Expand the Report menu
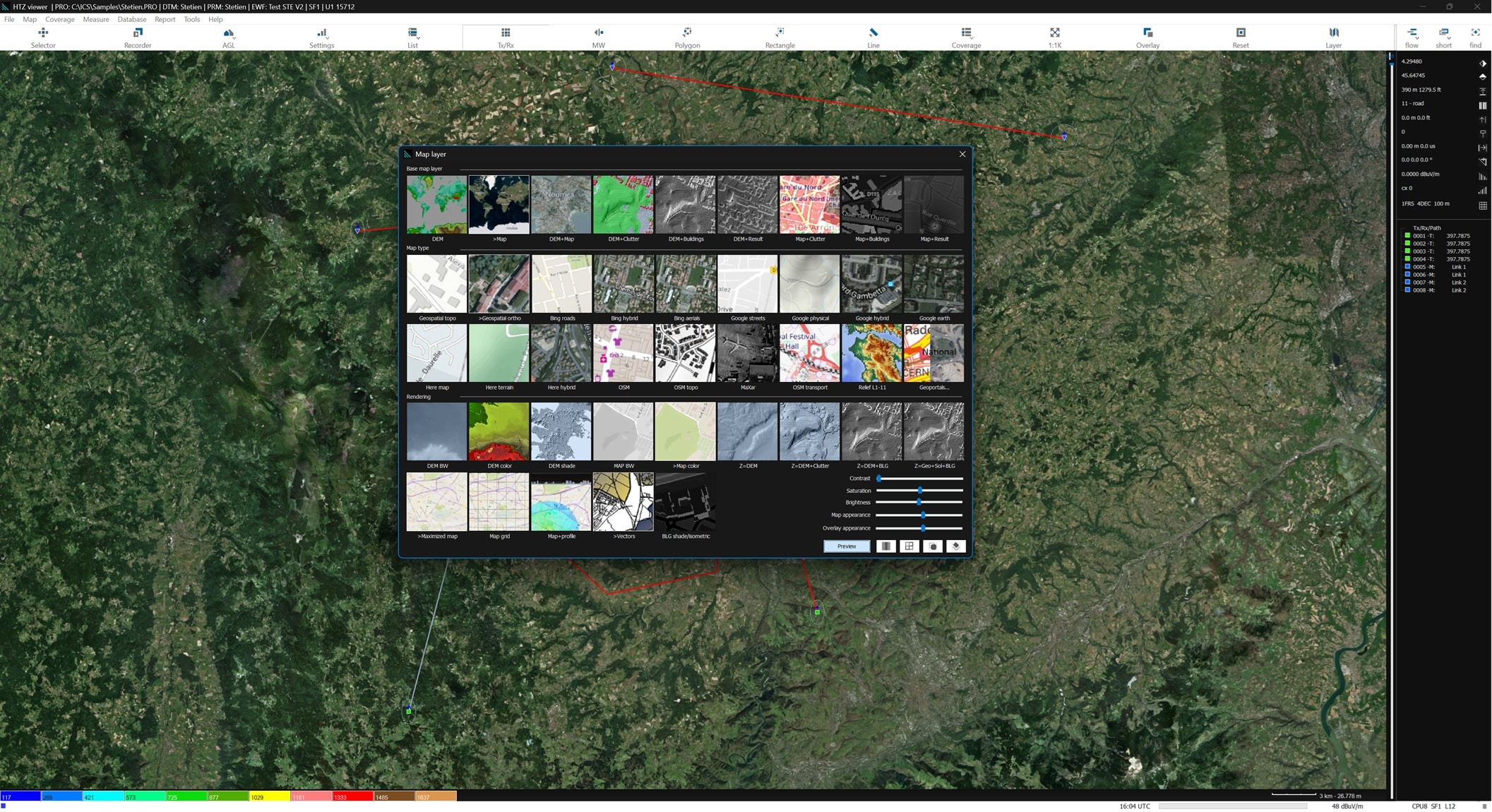 [x=165, y=19]
